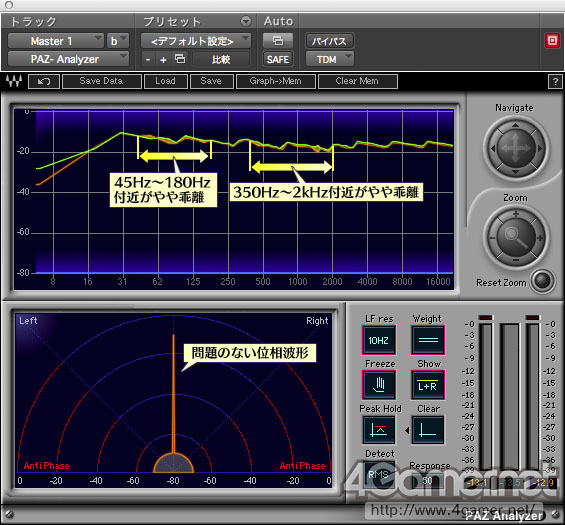This screenshot has width=565, height=525.
Task: Click the Load button
Action: tap(166, 81)
